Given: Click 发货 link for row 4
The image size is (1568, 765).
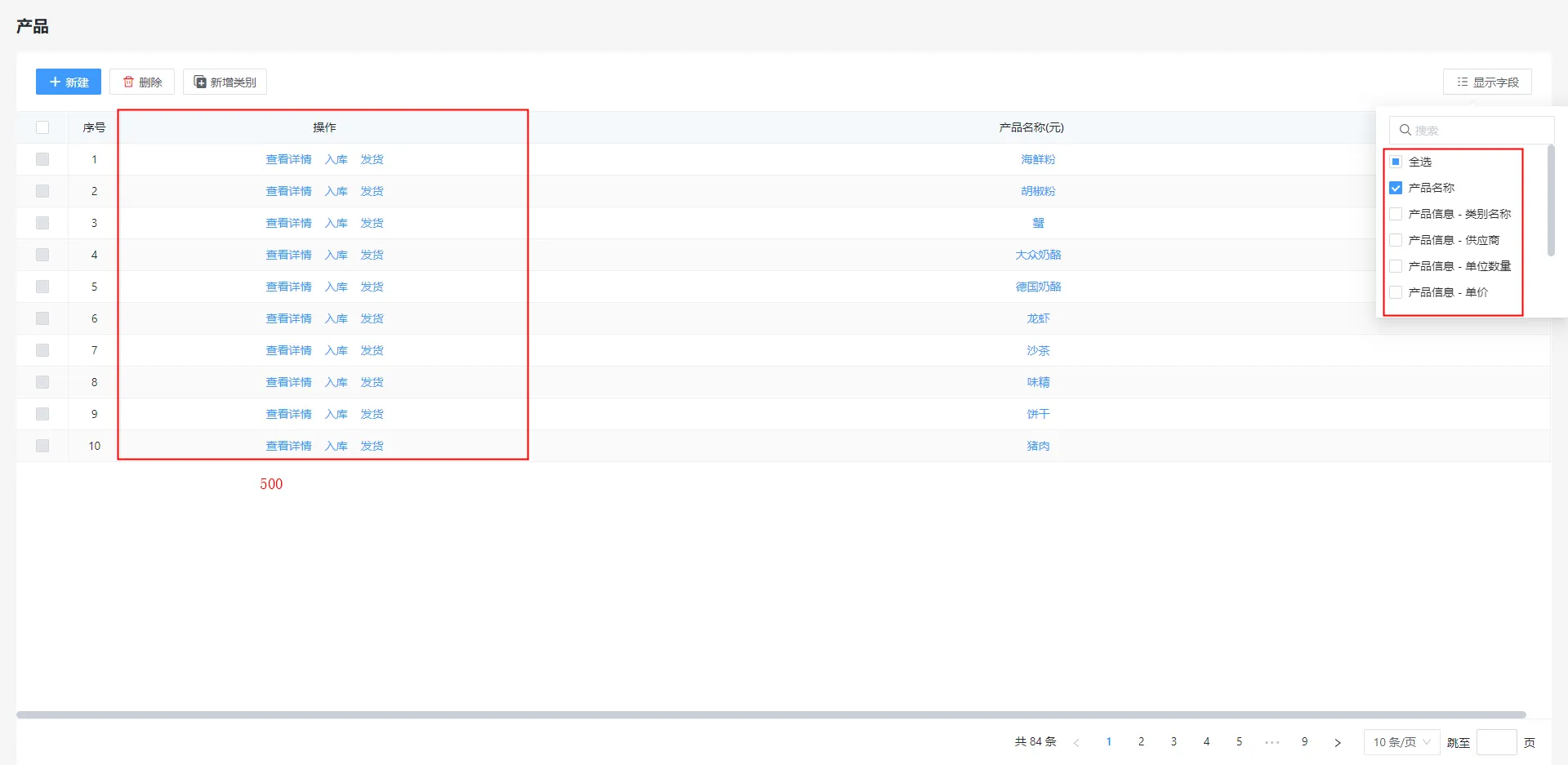Looking at the screenshot, I should pyautogui.click(x=372, y=255).
